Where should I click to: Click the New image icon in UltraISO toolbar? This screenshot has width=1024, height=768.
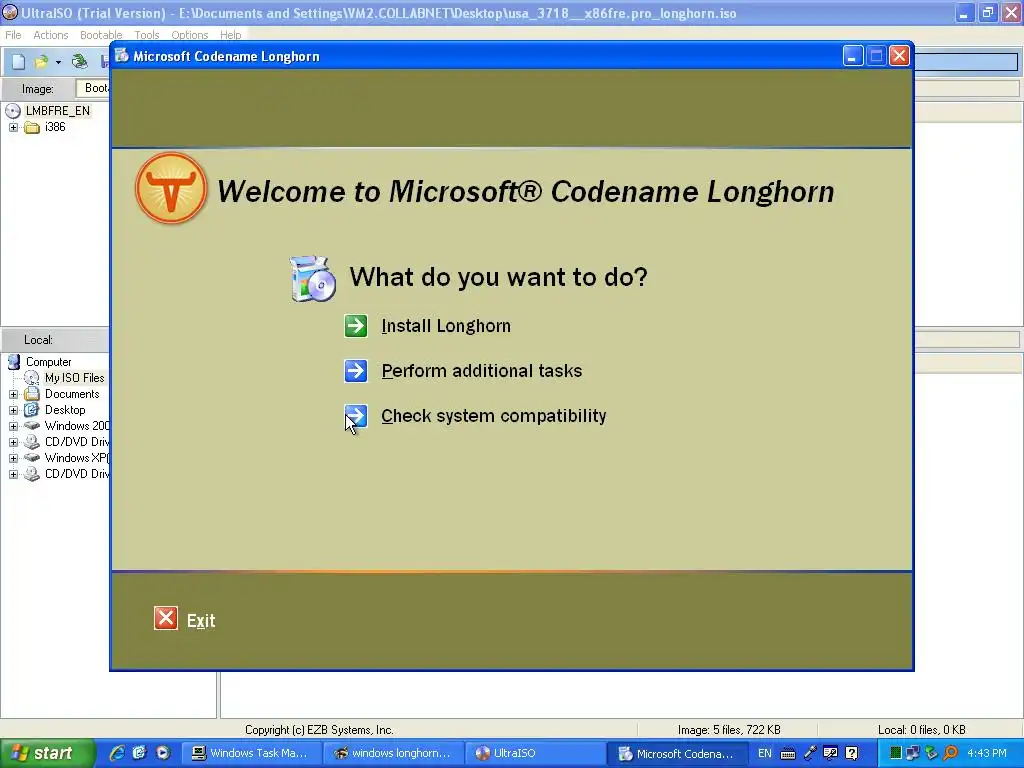(18, 61)
